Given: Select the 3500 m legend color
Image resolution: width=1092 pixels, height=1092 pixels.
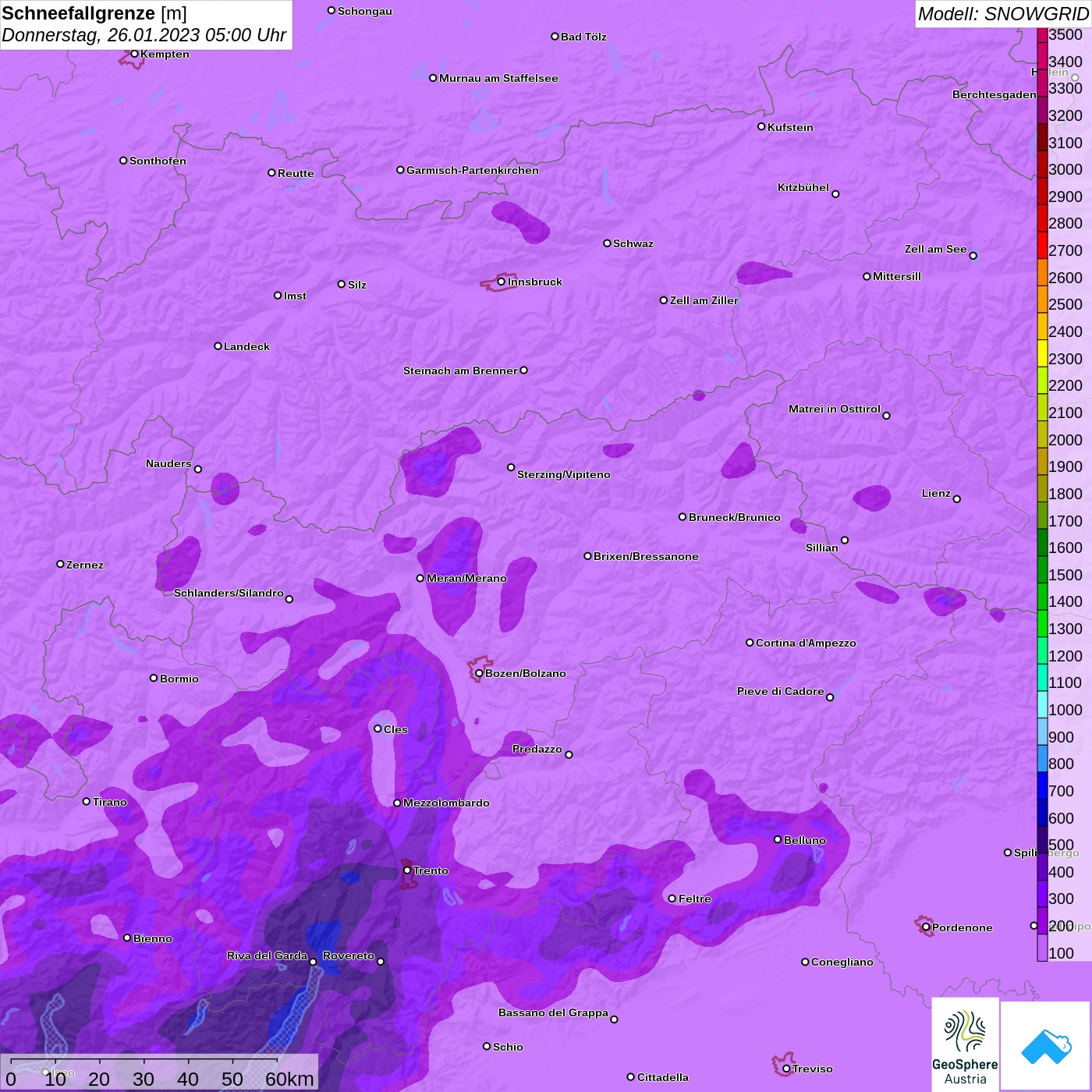Looking at the screenshot, I should pos(1042,35).
